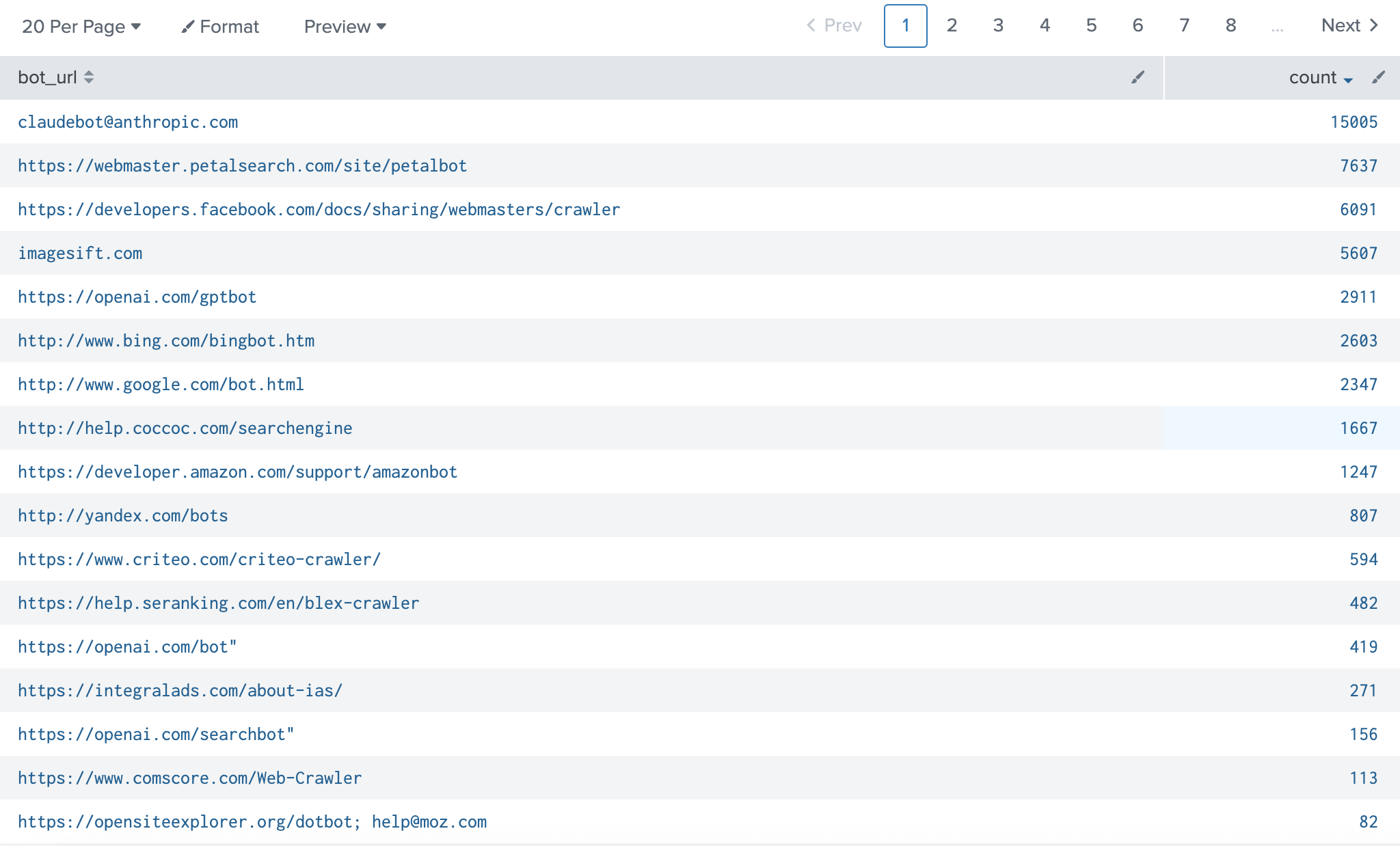Image resolution: width=1400 pixels, height=846 pixels.
Task: Sort by bot_url using sort arrows
Action: tap(89, 77)
